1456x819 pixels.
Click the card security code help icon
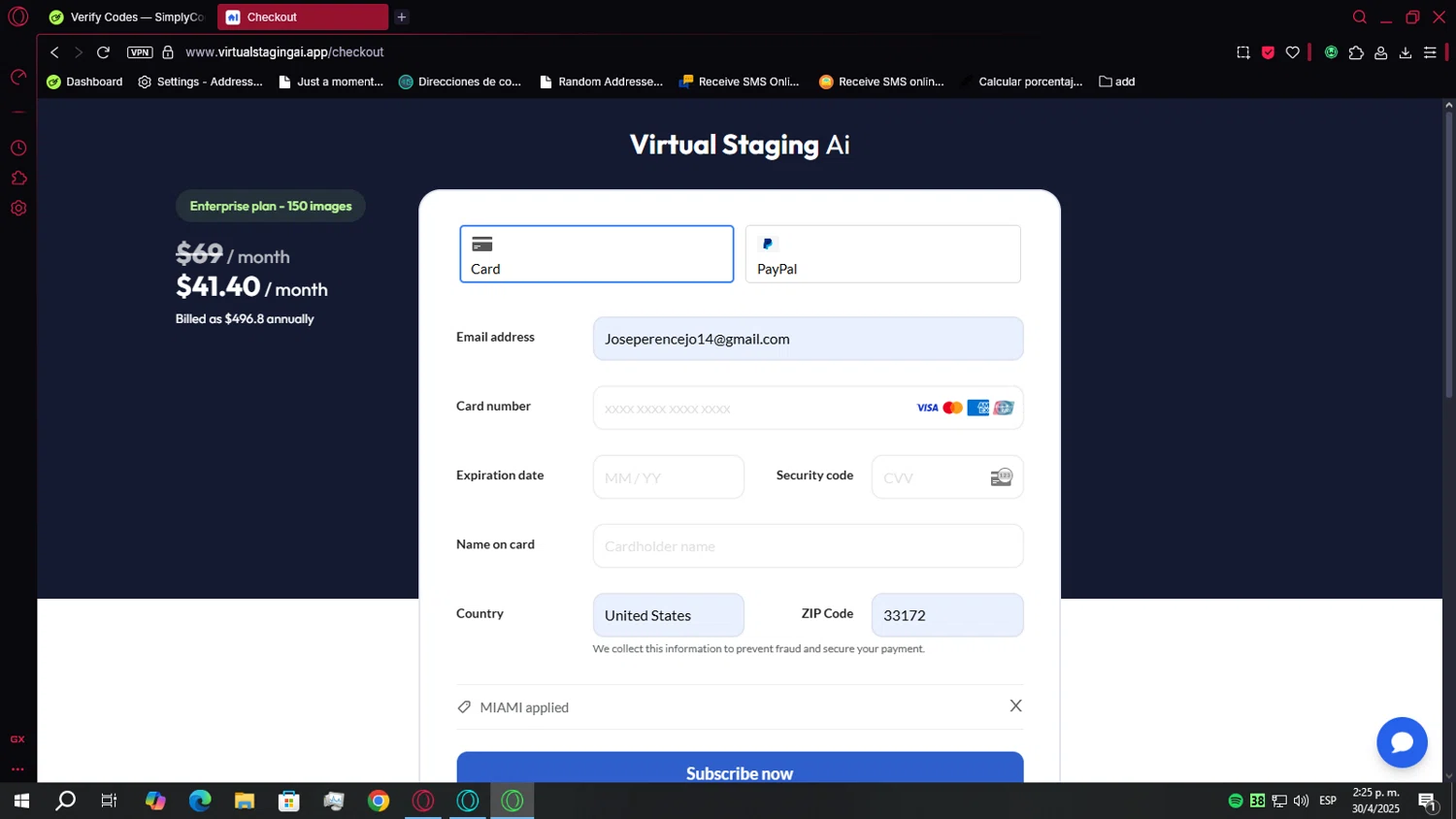(x=1002, y=477)
